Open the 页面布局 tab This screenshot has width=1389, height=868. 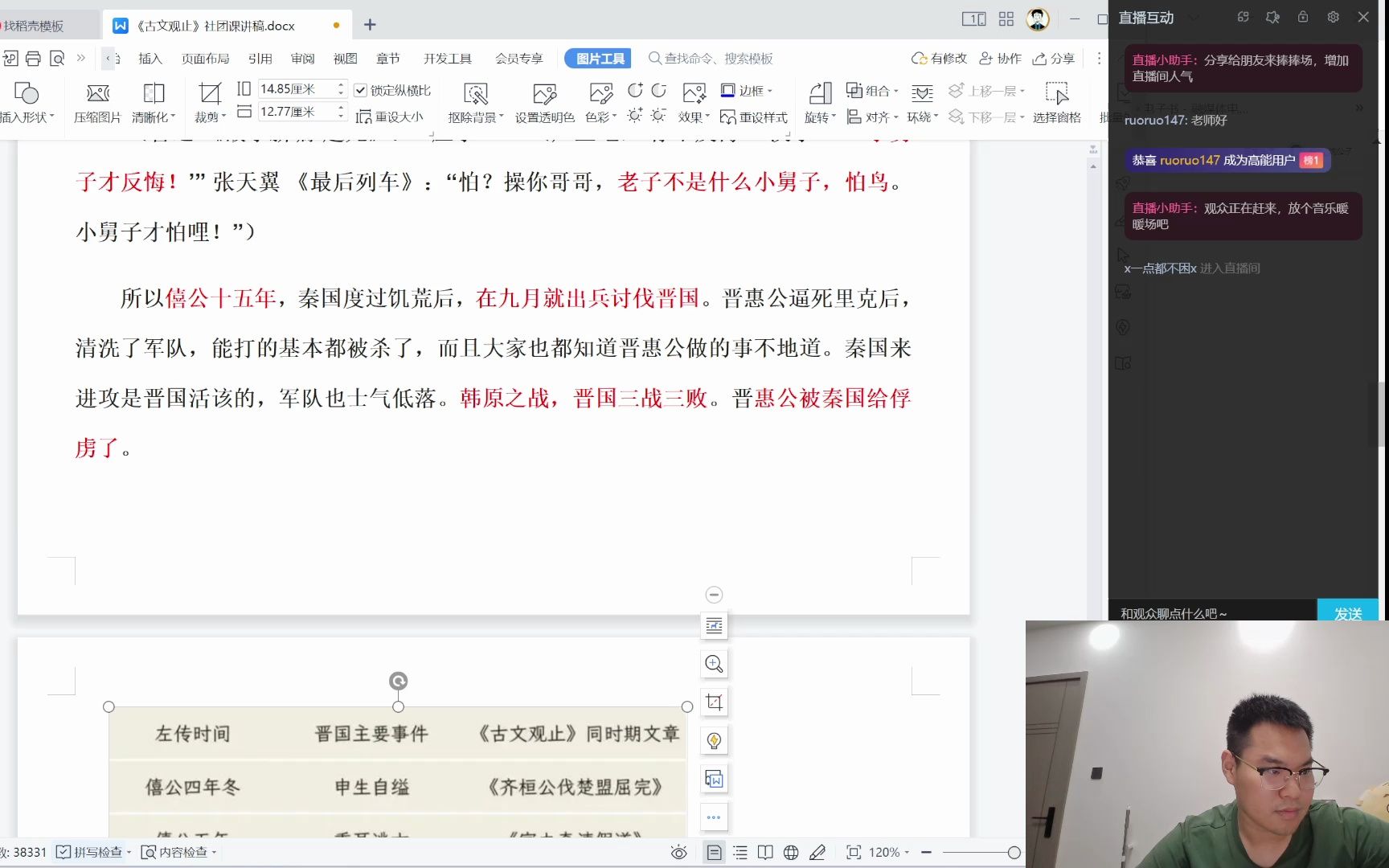[x=206, y=59]
